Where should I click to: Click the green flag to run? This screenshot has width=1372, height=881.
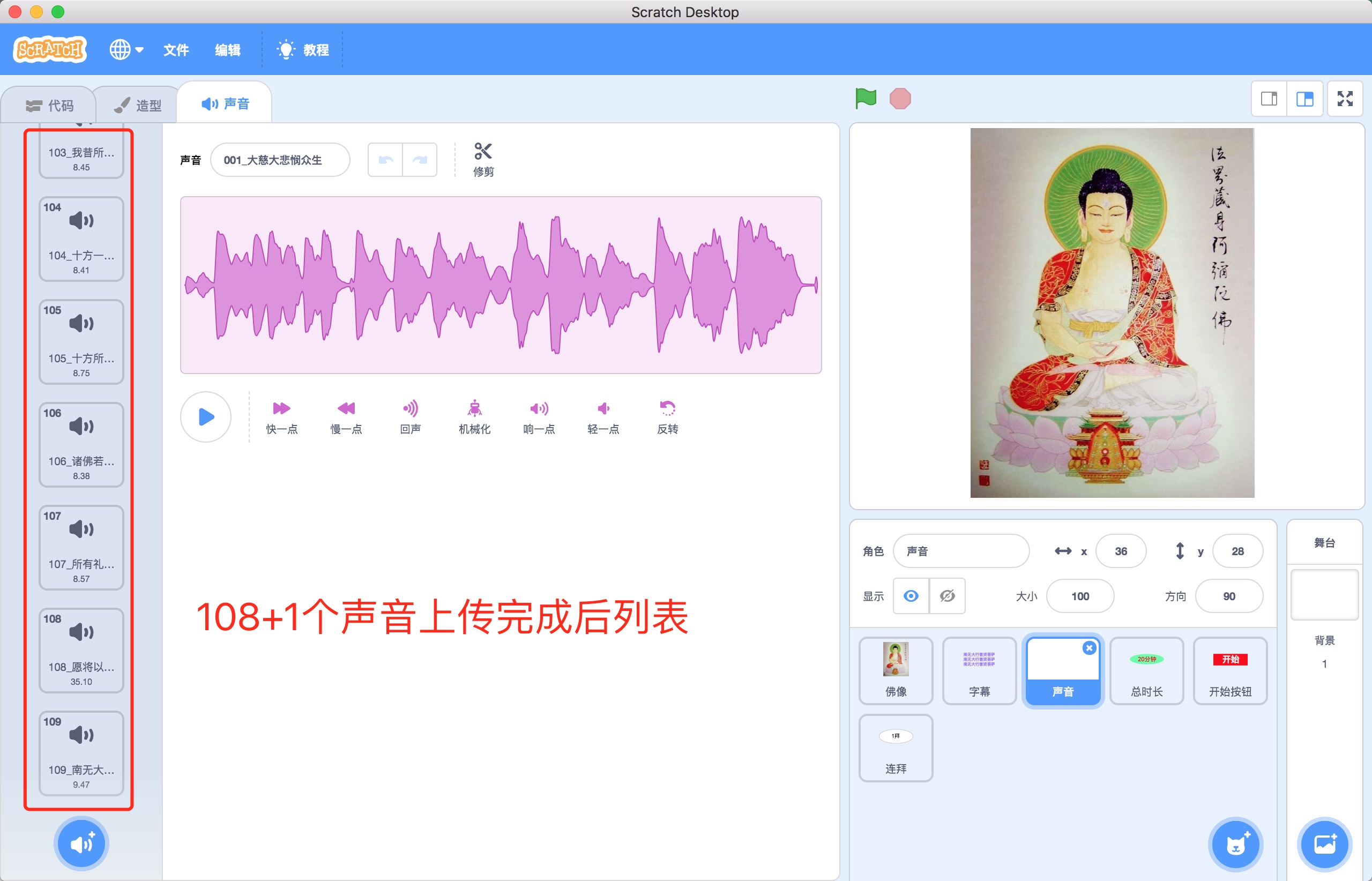866,99
